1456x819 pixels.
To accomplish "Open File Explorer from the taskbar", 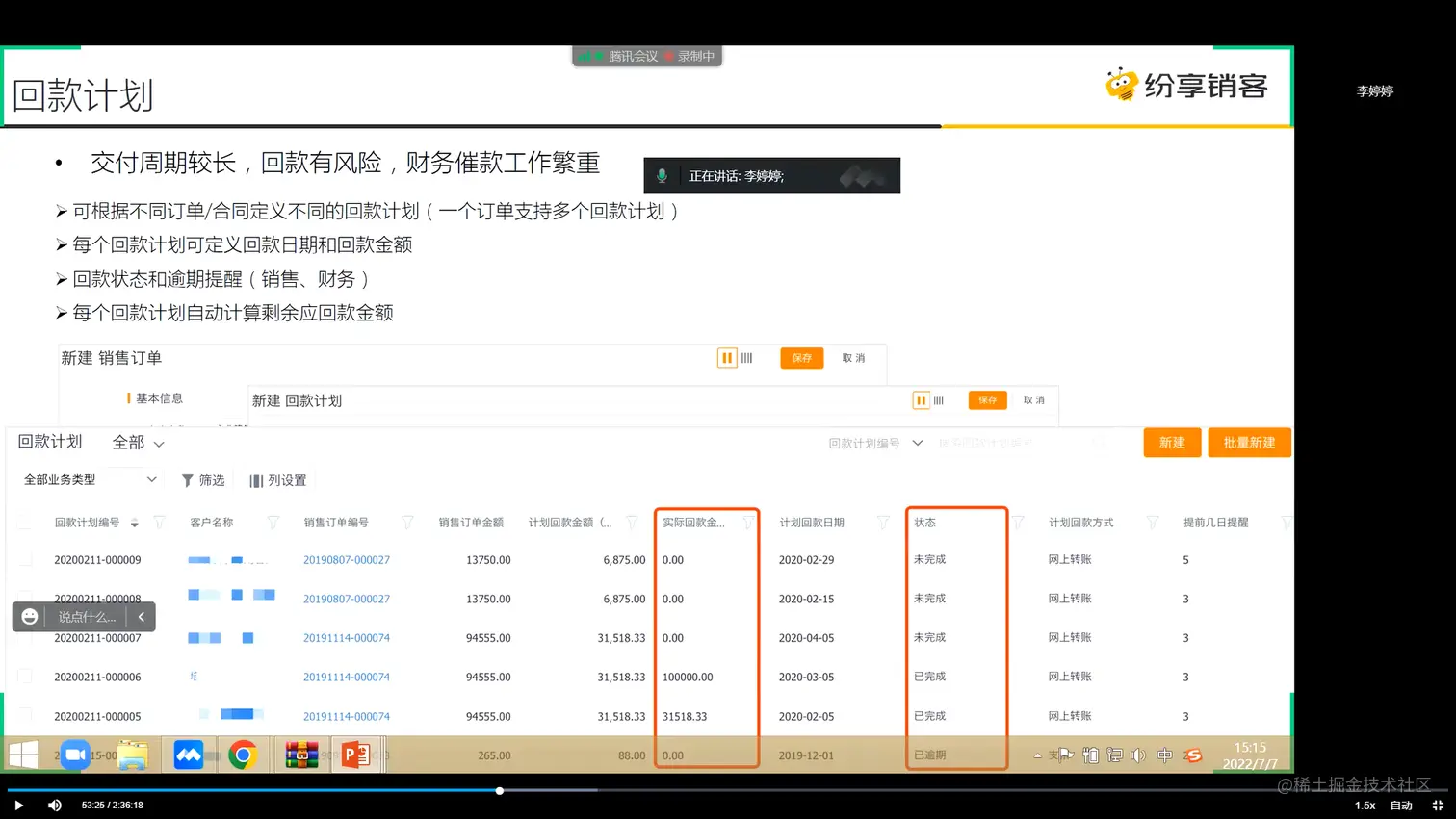I will point(133,755).
